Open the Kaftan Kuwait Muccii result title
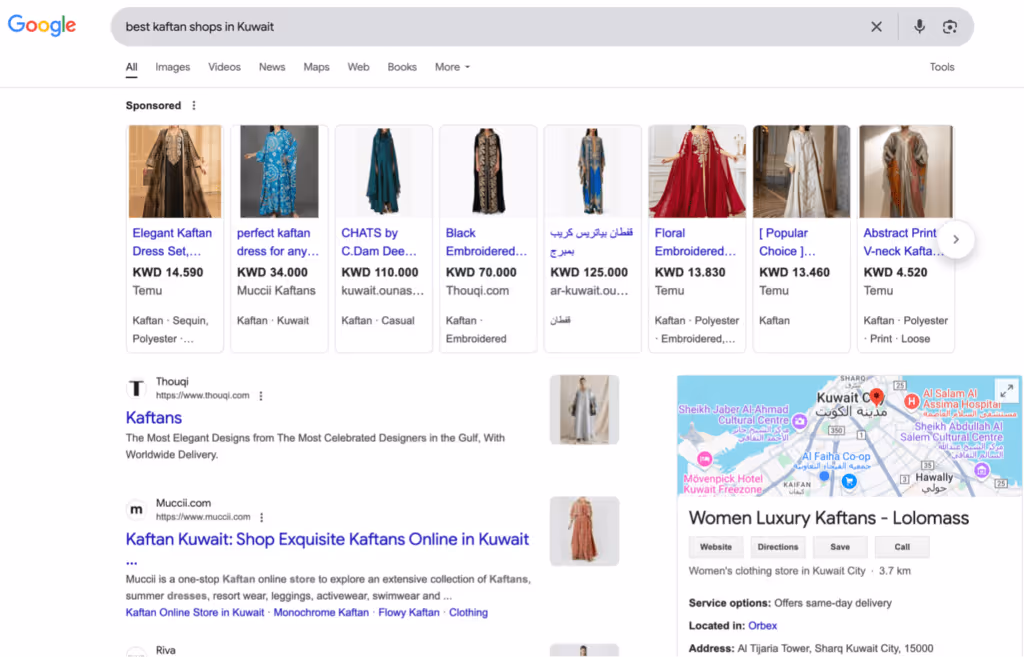Screen dimensions: 1024x658 click(x=327, y=540)
